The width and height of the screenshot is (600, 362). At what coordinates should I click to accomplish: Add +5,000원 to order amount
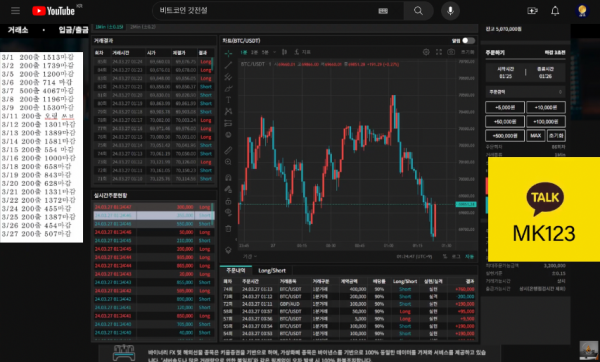[505, 108]
